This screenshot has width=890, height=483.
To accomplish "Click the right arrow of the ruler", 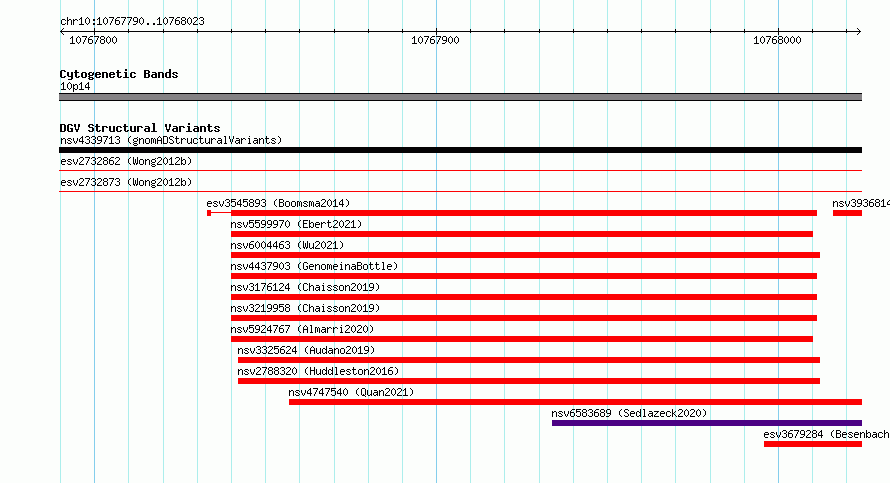I will click(859, 31).
